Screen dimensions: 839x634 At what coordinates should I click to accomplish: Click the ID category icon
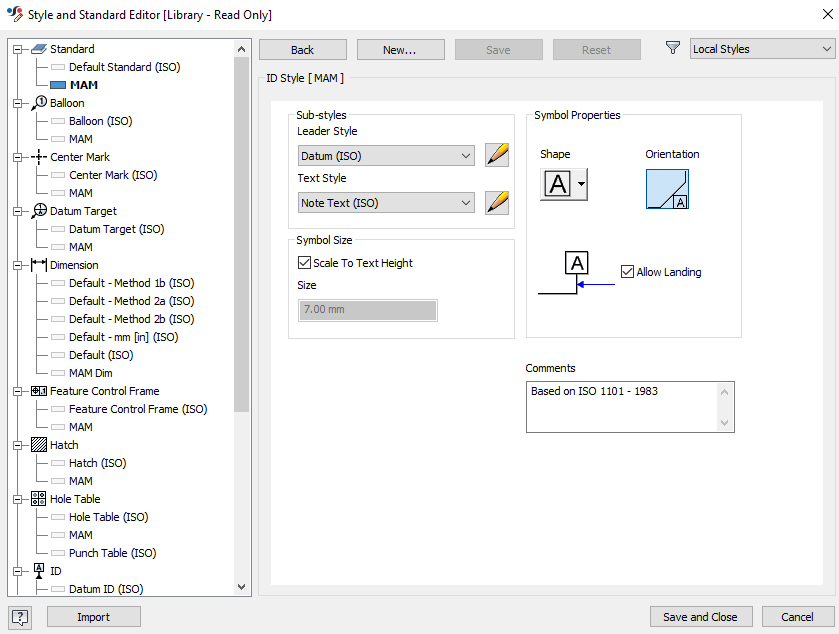(39, 570)
